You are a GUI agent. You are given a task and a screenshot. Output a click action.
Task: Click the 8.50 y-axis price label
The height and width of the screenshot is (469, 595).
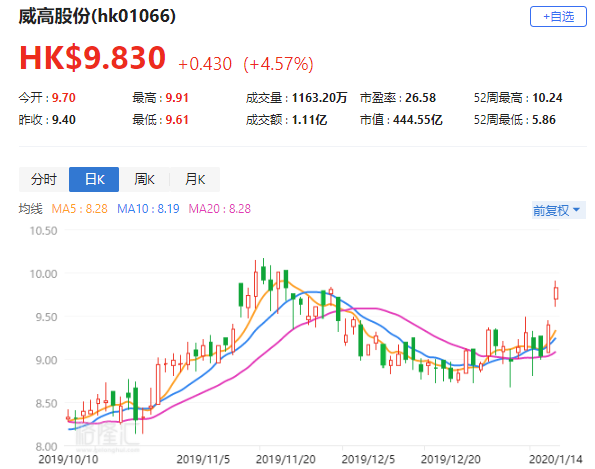click(x=46, y=403)
